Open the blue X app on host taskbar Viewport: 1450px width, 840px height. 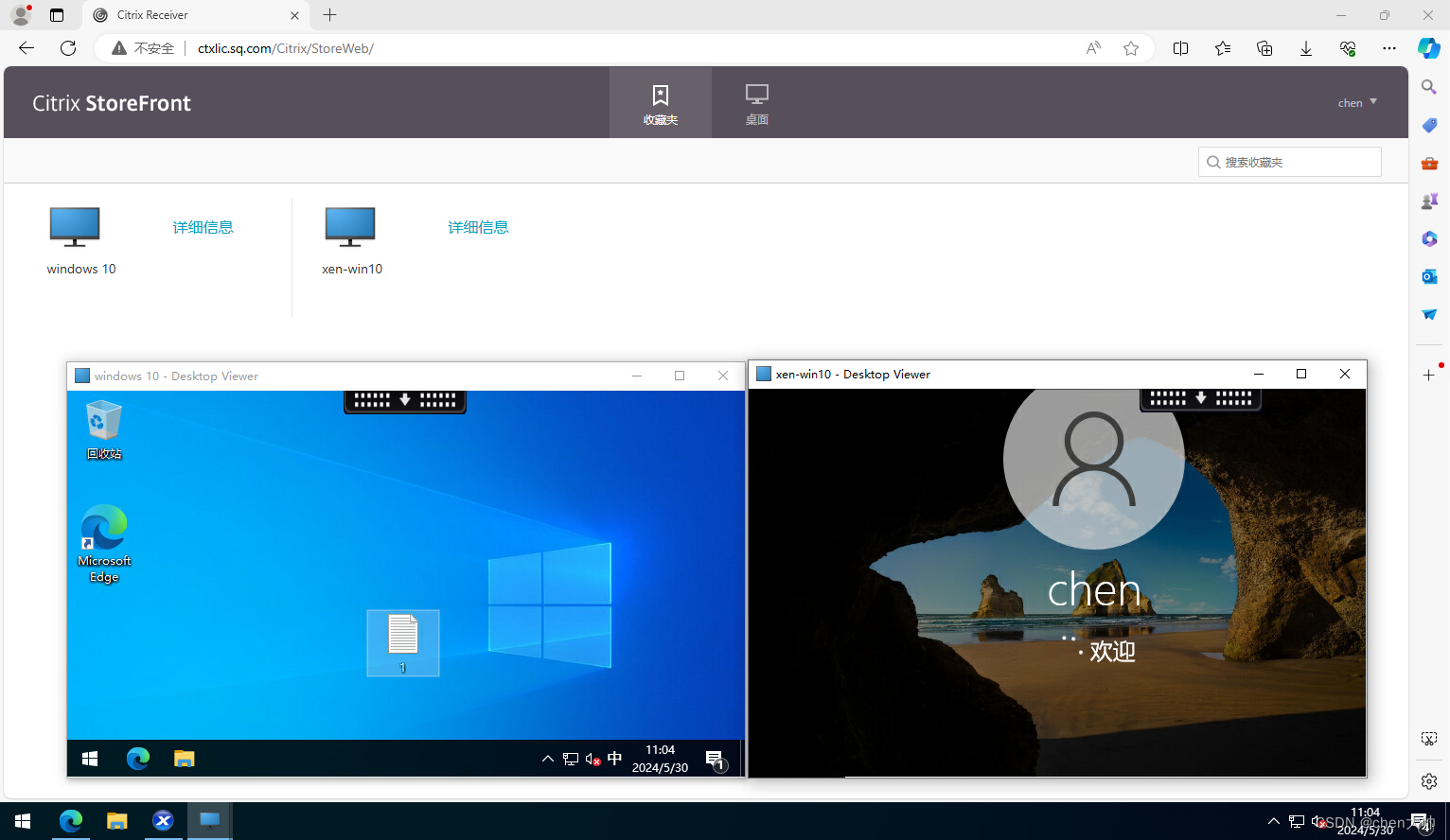click(163, 821)
